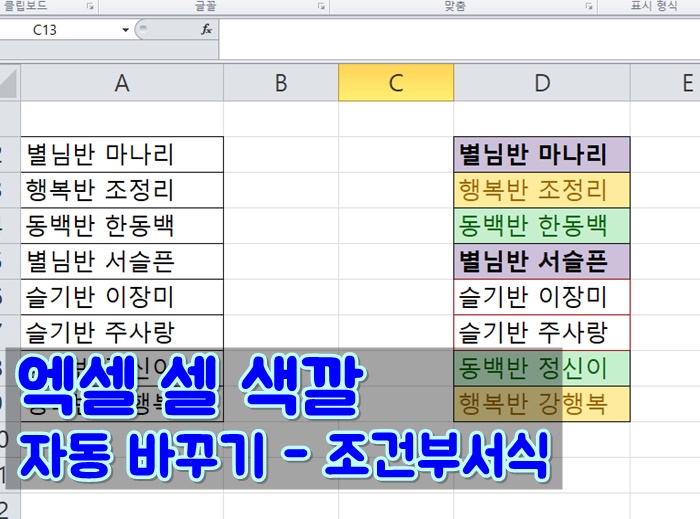Select cell '별님반 서슬픈' in column A
700x519 pixels.
[122, 262]
